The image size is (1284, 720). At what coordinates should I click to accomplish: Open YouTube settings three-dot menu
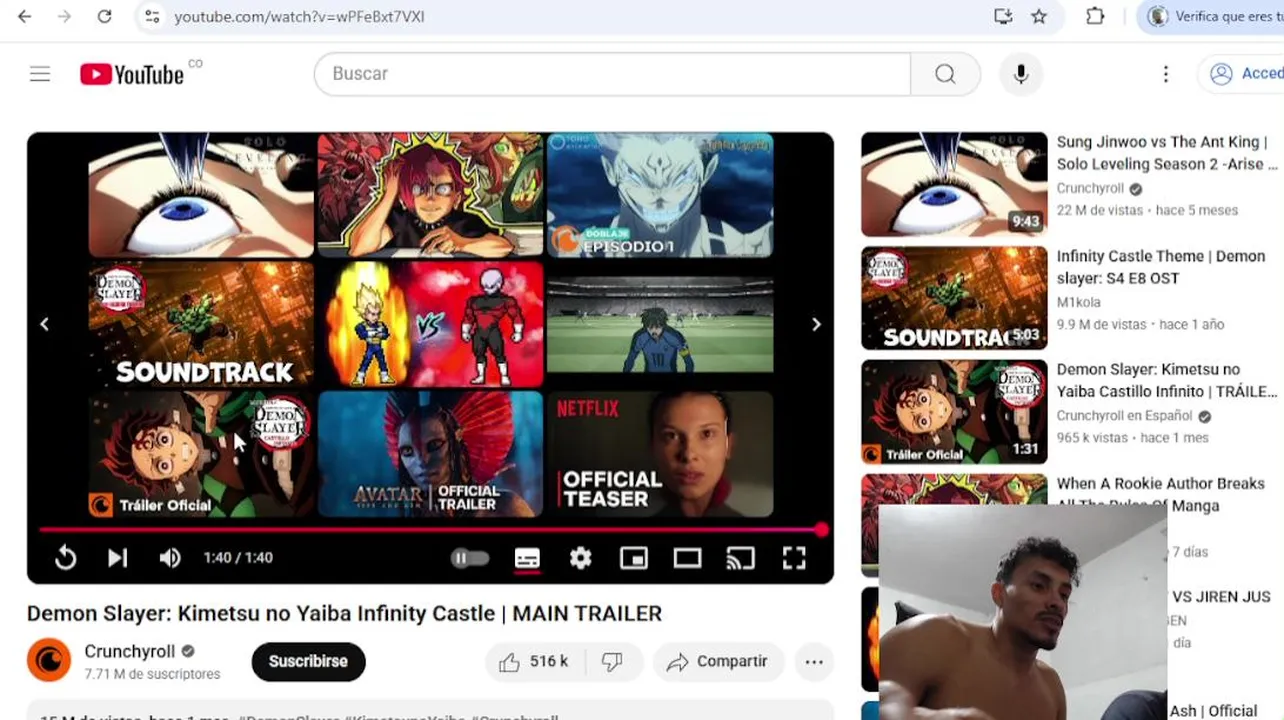click(1166, 74)
